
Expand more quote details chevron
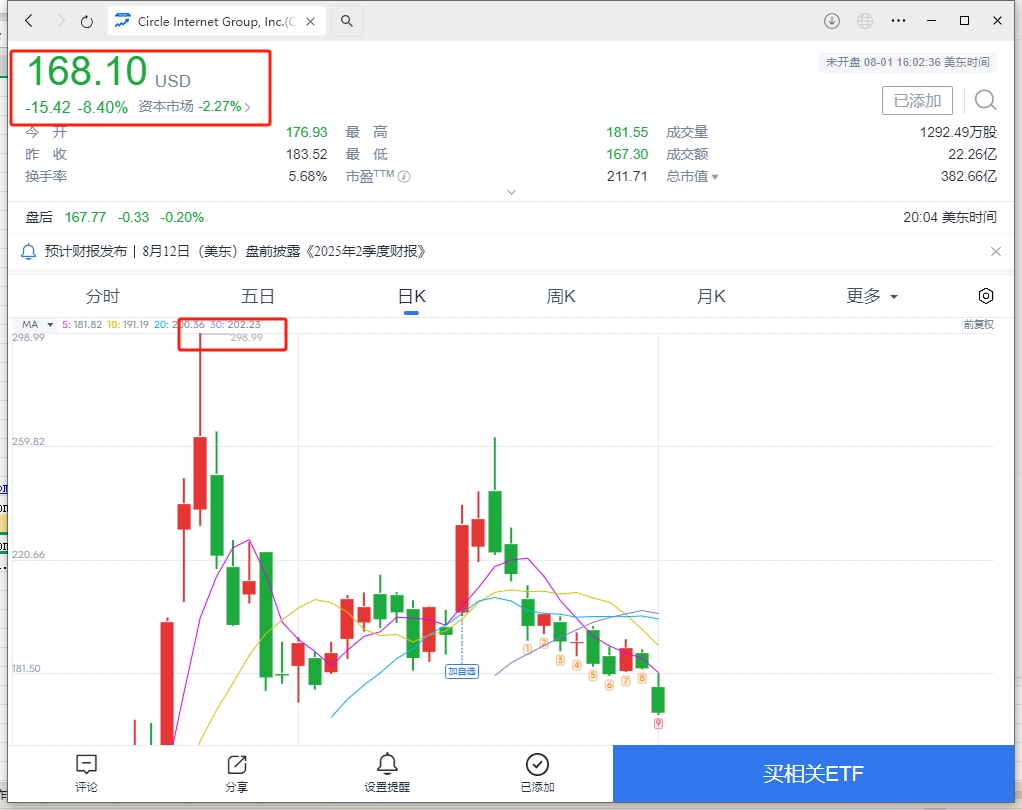[x=512, y=192]
